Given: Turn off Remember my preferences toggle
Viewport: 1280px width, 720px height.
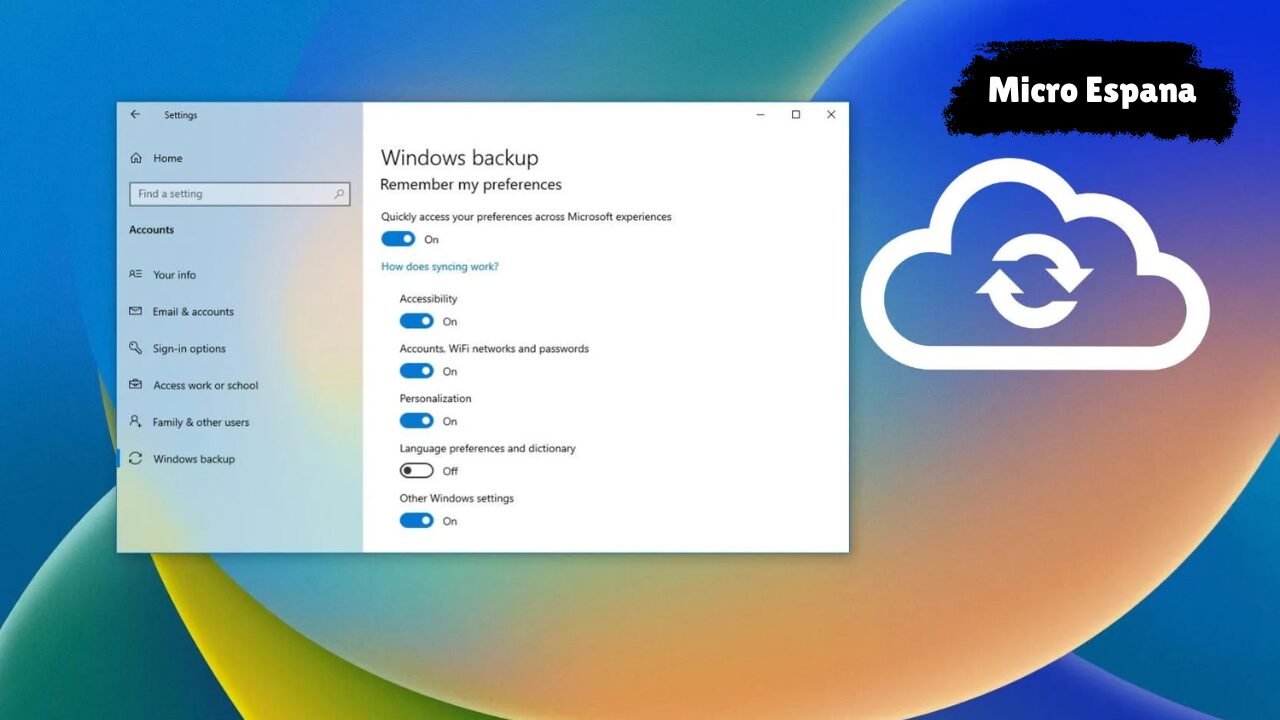Looking at the screenshot, I should [x=398, y=239].
